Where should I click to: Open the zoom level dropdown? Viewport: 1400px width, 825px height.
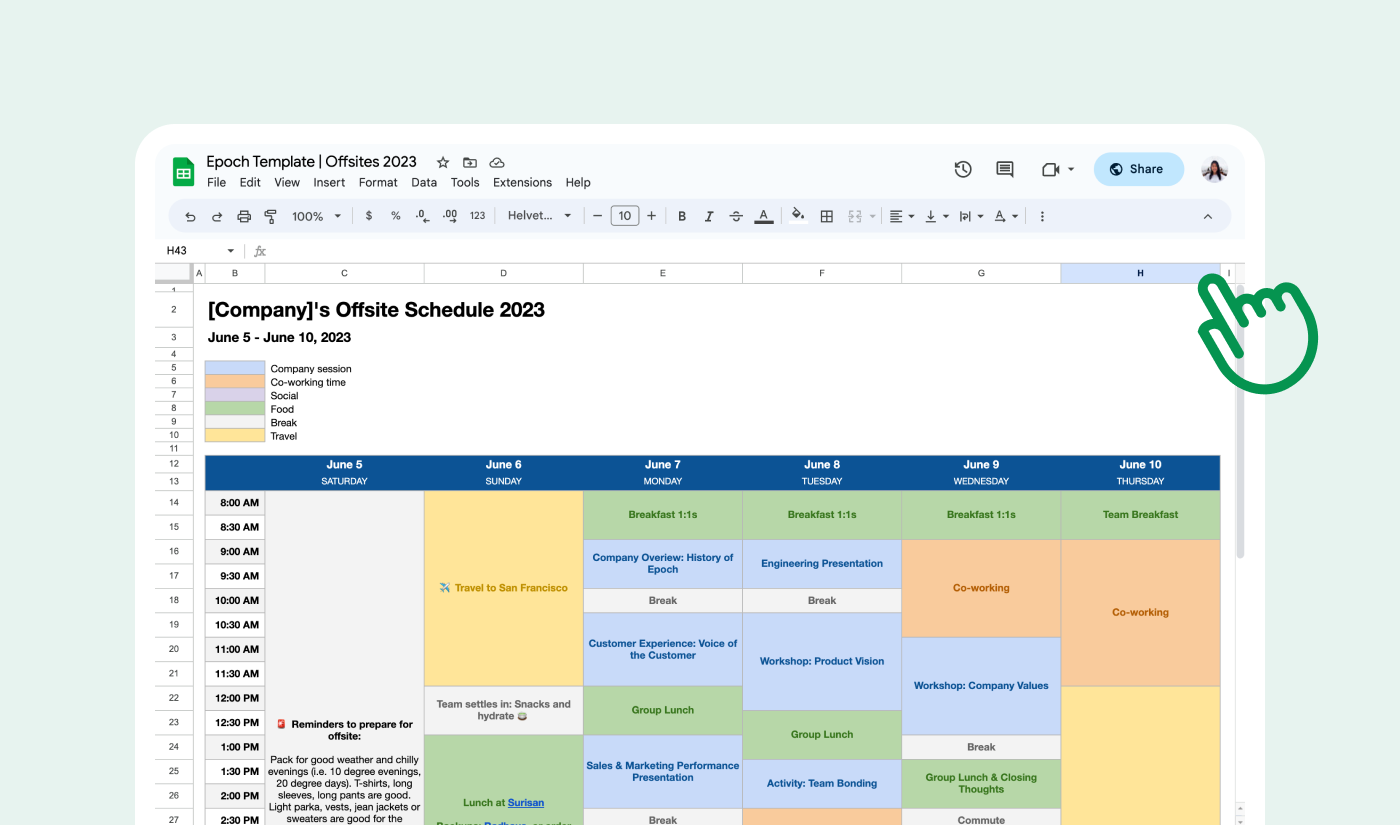(x=317, y=216)
